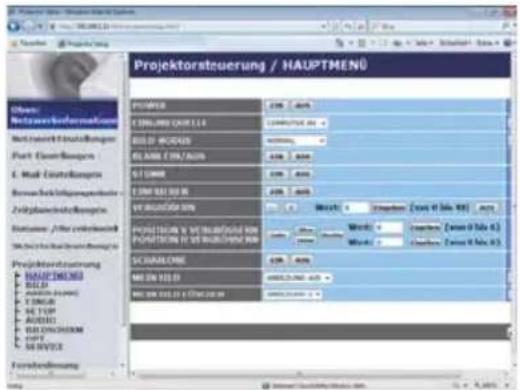
Task: Open the MEIN BILD LÖSCHEN dropdown
Action: pos(293,294)
